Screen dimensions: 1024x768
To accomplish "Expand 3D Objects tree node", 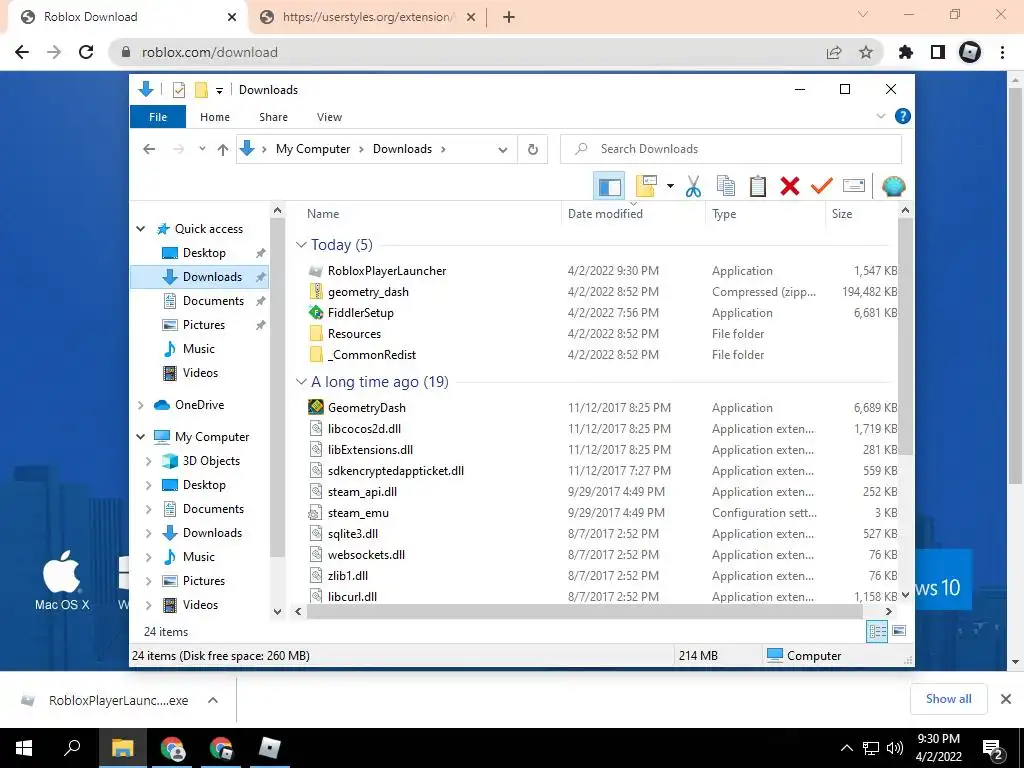I will [148, 461].
